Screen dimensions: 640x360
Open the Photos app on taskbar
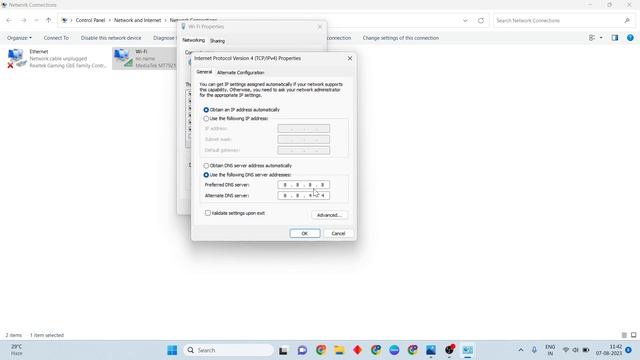tap(431, 350)
